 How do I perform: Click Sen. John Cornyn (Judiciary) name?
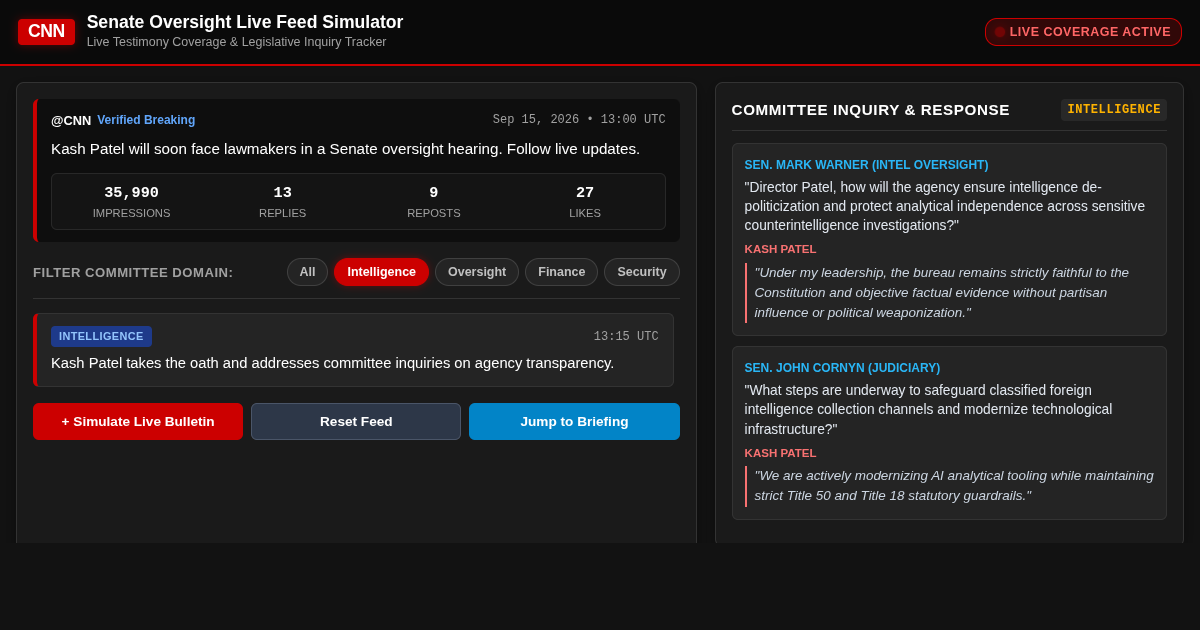pos(842,368)
